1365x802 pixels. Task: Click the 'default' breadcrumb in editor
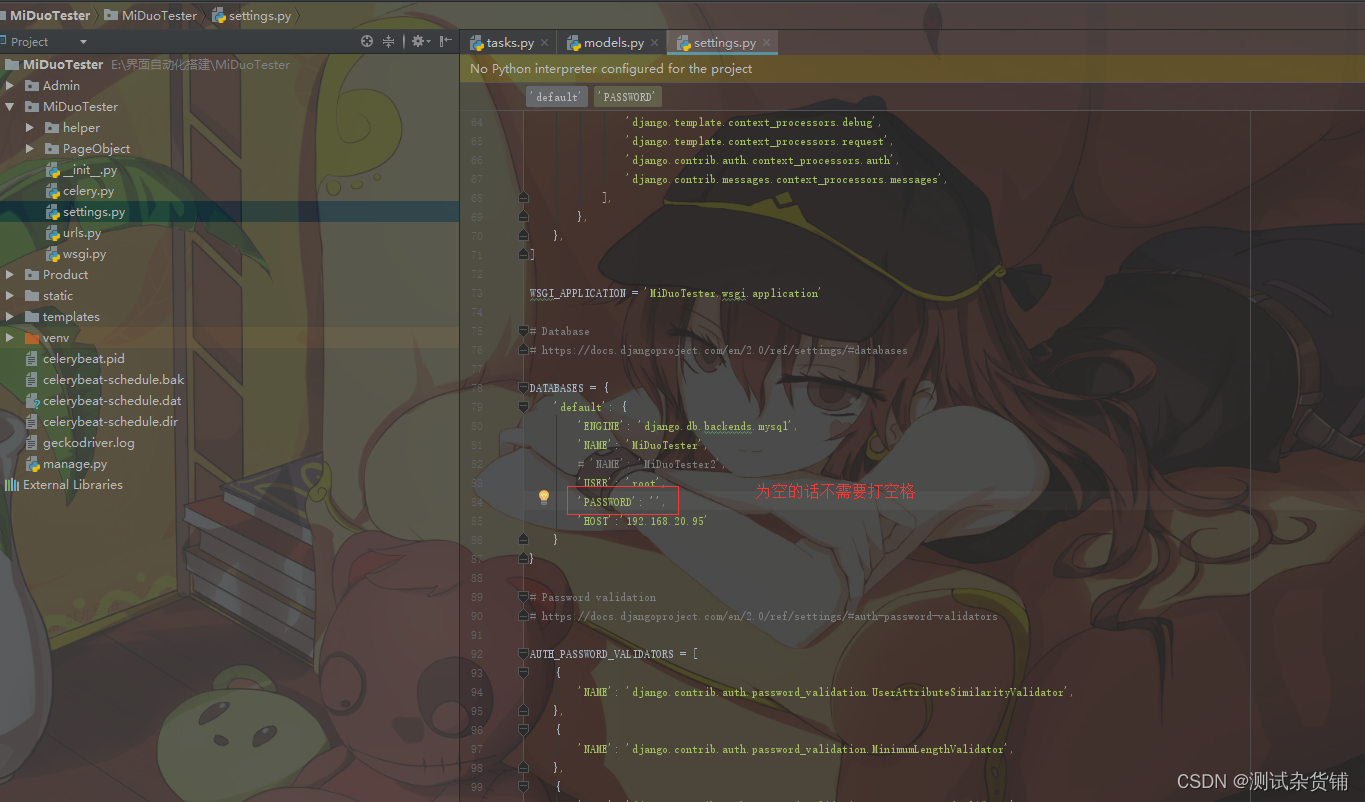[x=557, y=97]
